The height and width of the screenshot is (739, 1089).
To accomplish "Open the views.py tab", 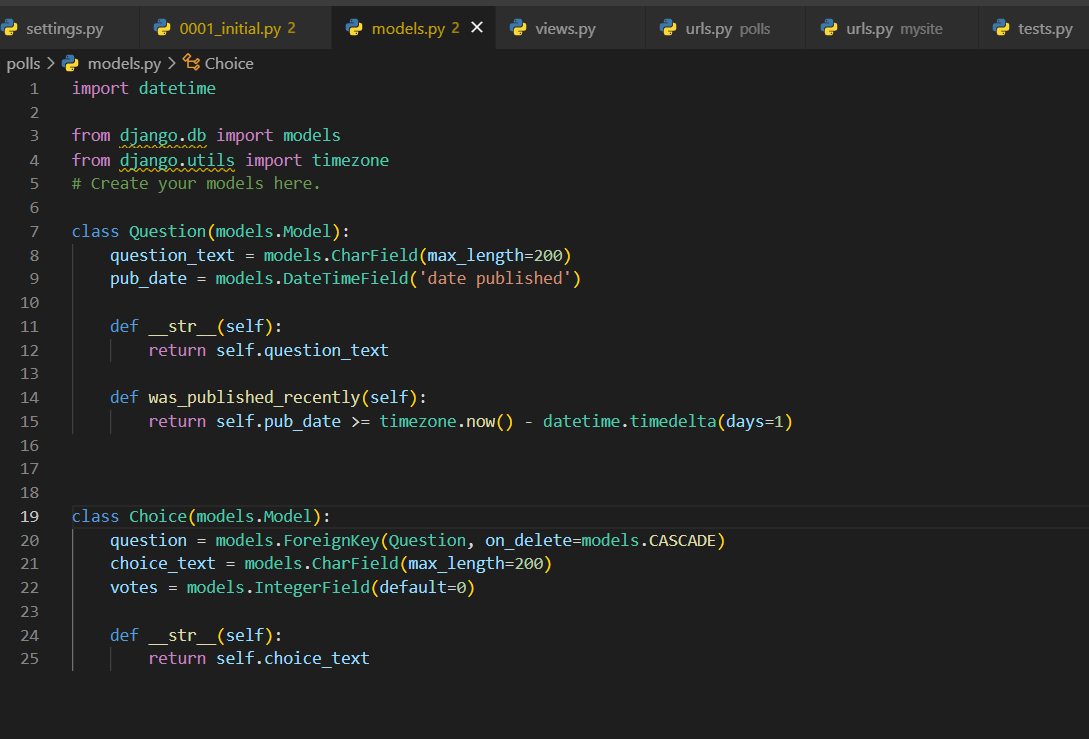I will [x=565, y=28].
